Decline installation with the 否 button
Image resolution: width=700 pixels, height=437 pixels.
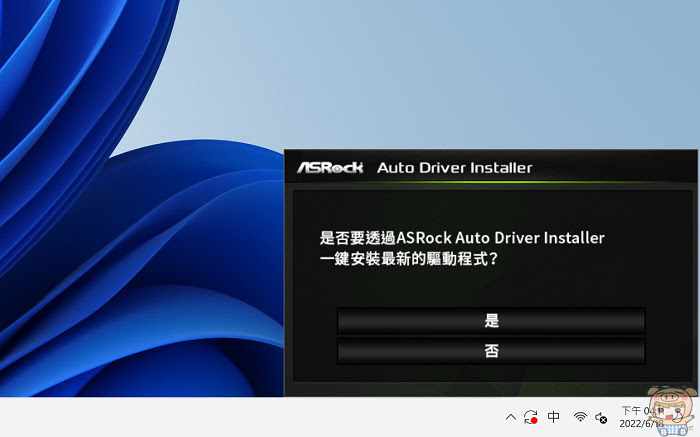[x=491, y=351]
